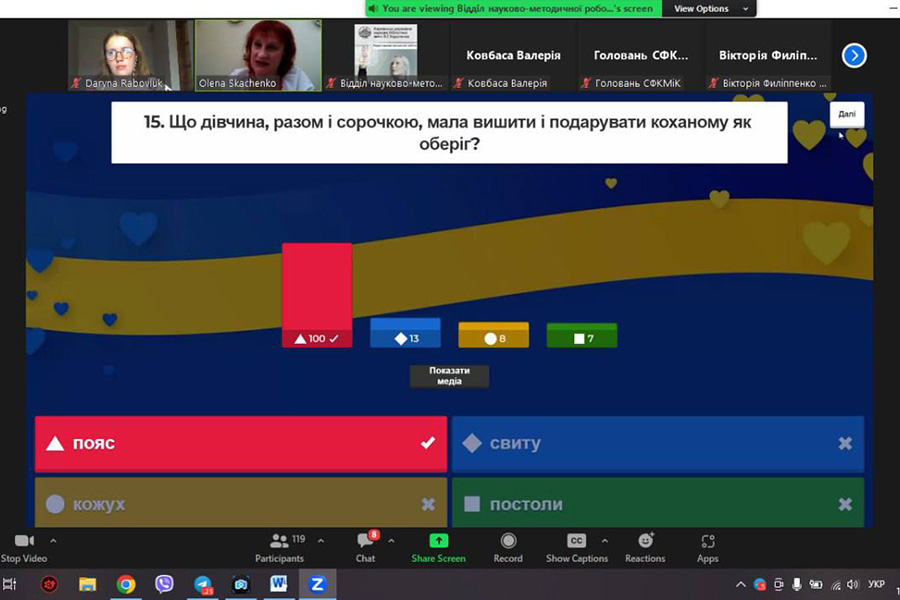Open Zoom Apps
This screenshot has height=600, width=900.
pyautogui.click(x=708, y=548)
